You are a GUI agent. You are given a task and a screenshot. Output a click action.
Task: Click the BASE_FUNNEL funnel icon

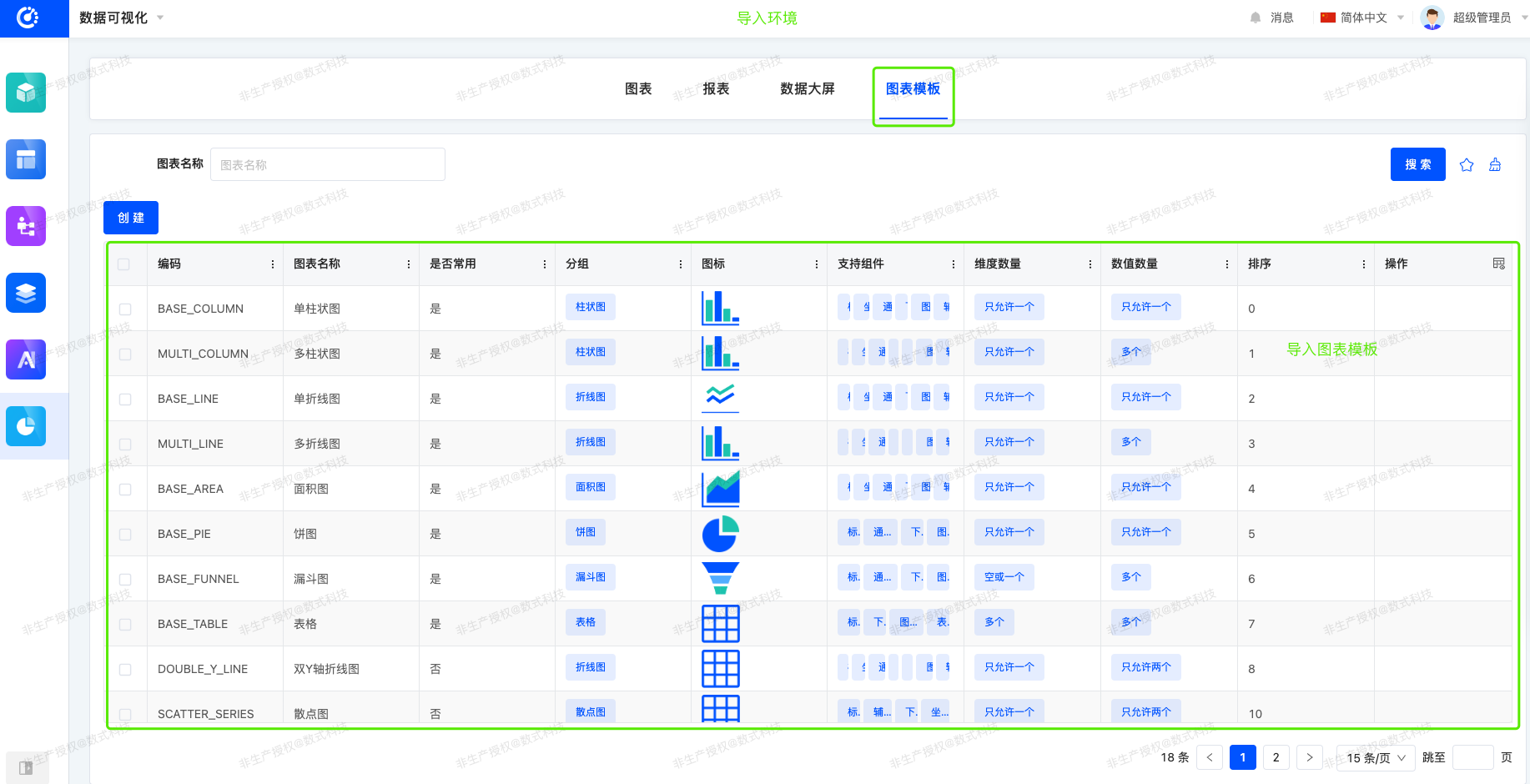(721, 578)
